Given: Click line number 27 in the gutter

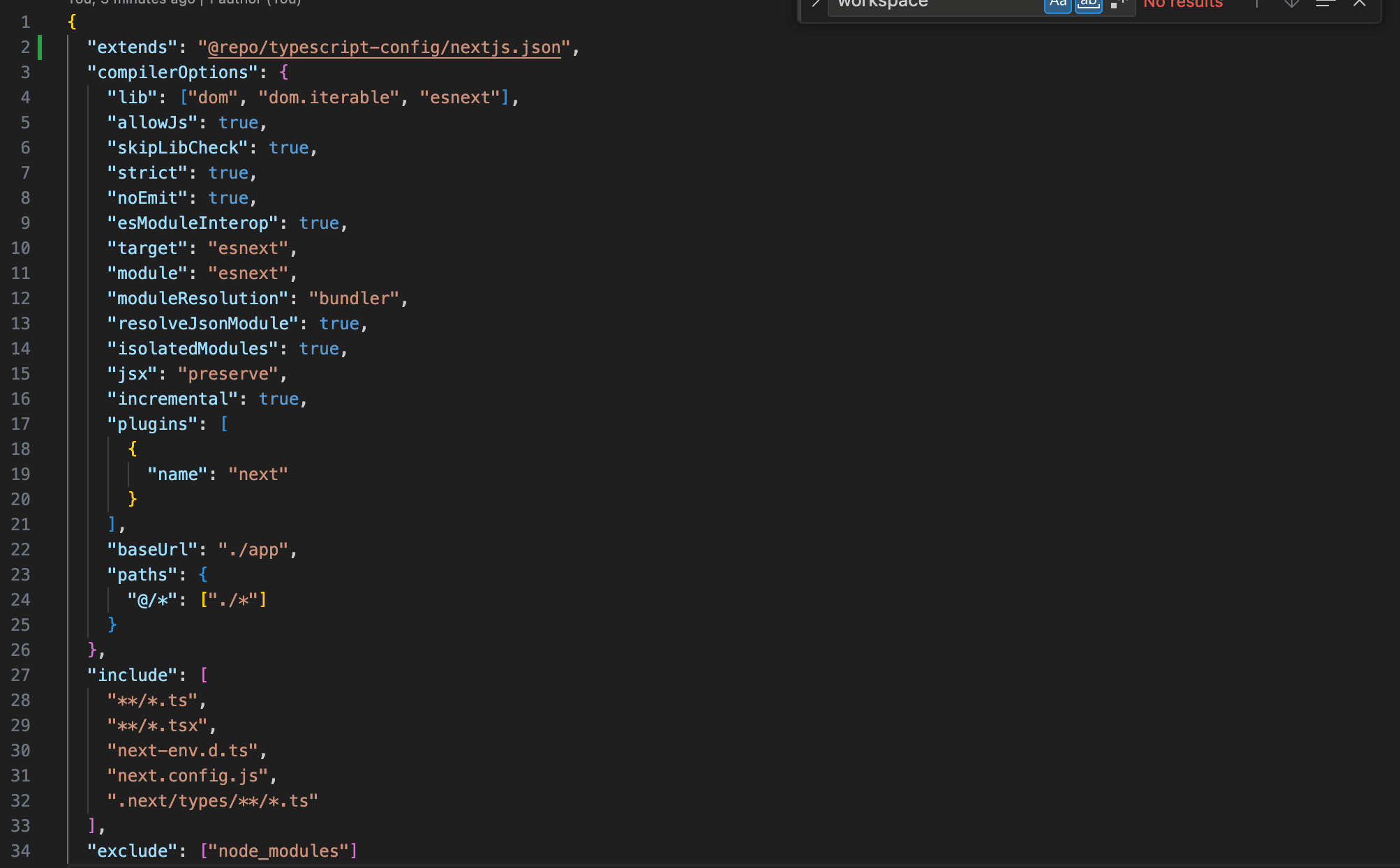Looking at the screenshot, I should tap(21, 675).
